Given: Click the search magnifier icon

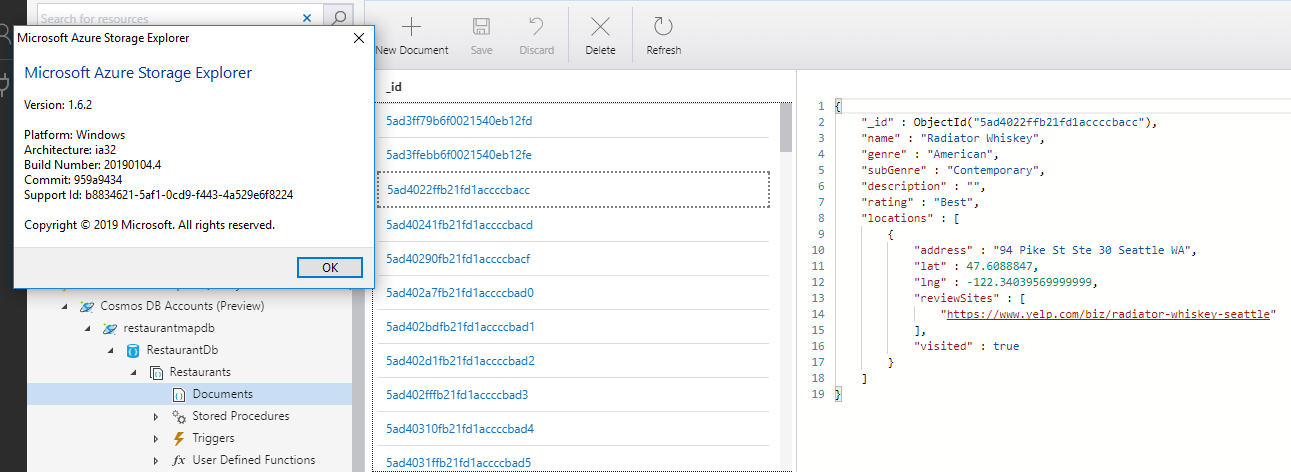Looking at the screenshot, I should [x=339, y=17].
